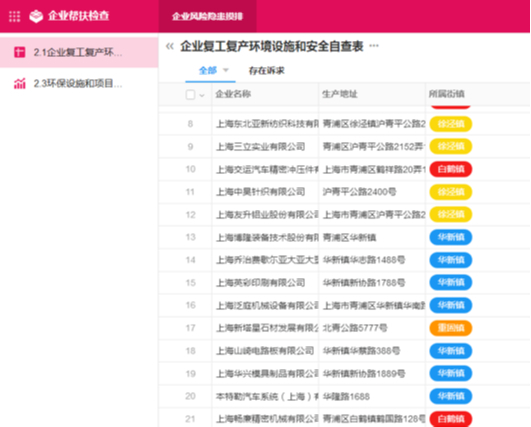Click the 企业帮扶检查 app title

pos(79,16)
